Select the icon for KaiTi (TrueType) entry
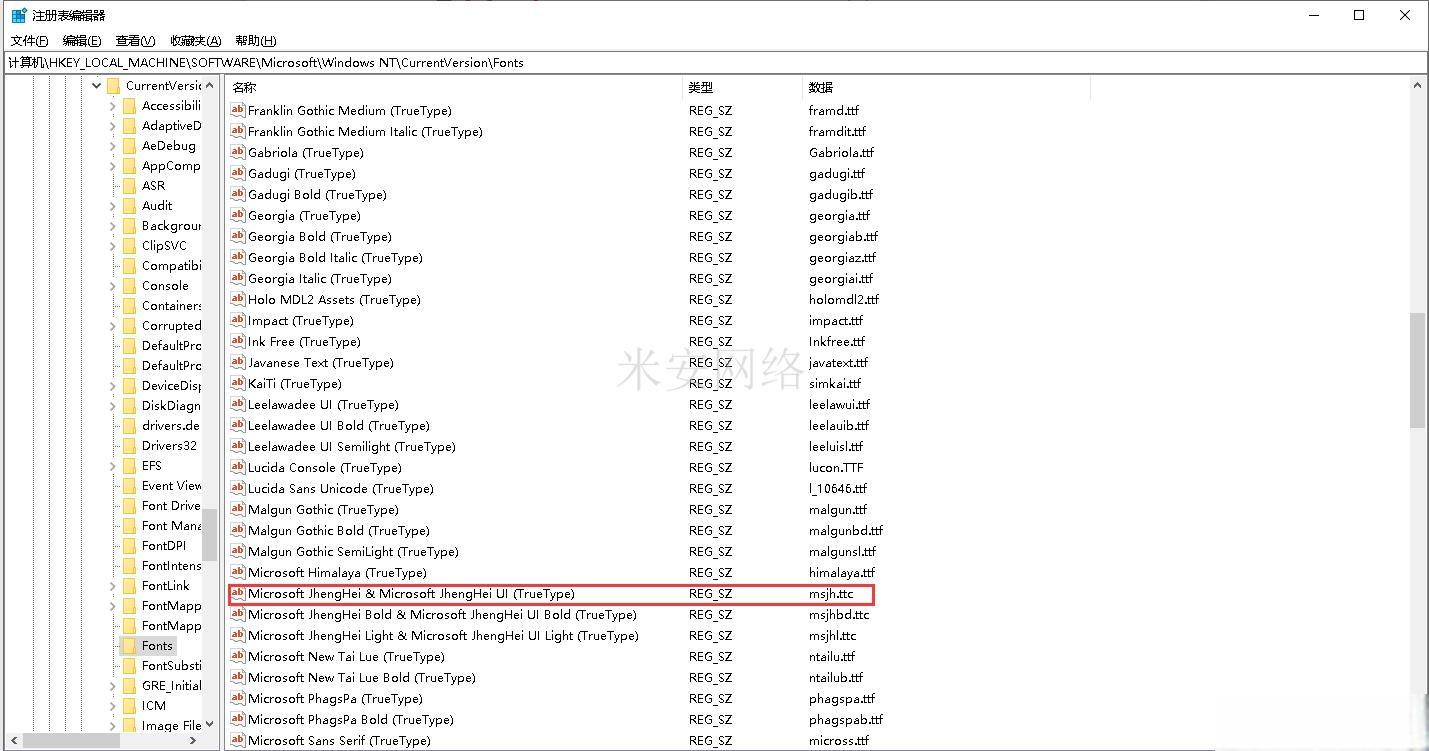The image size is (1429, 751). (x=238, y=383)
